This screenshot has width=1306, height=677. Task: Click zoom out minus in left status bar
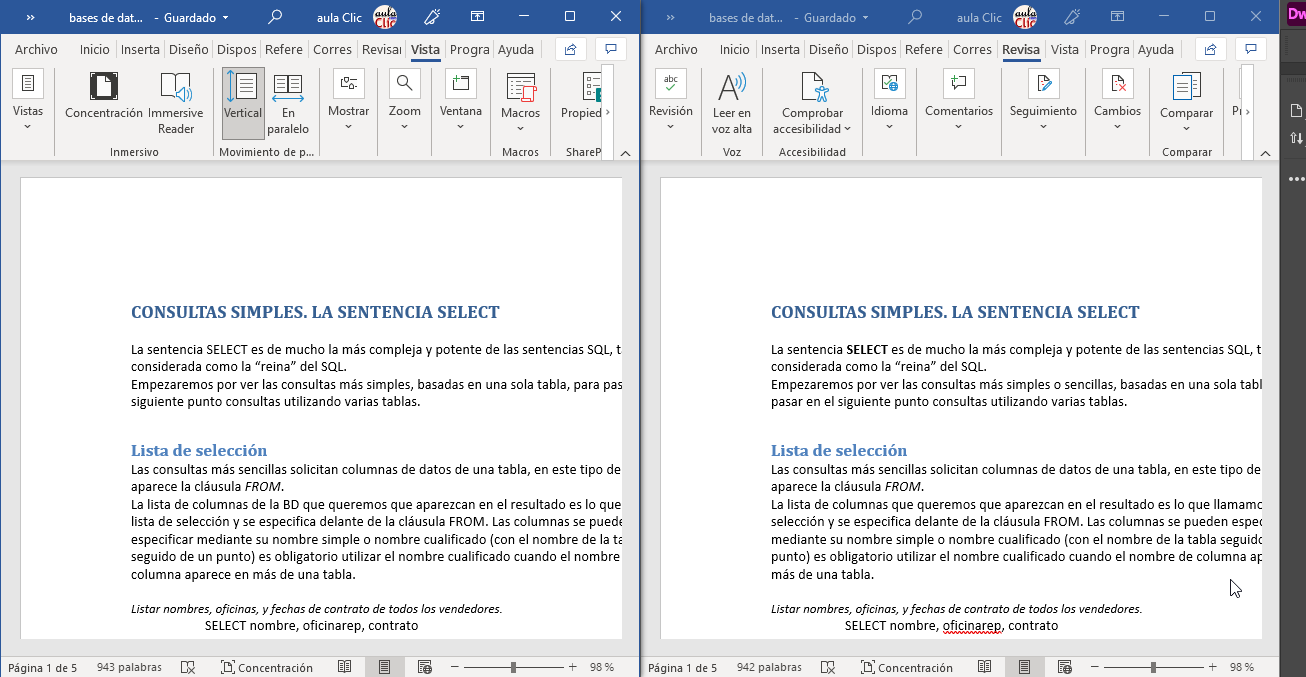click(x=455, y=667)
